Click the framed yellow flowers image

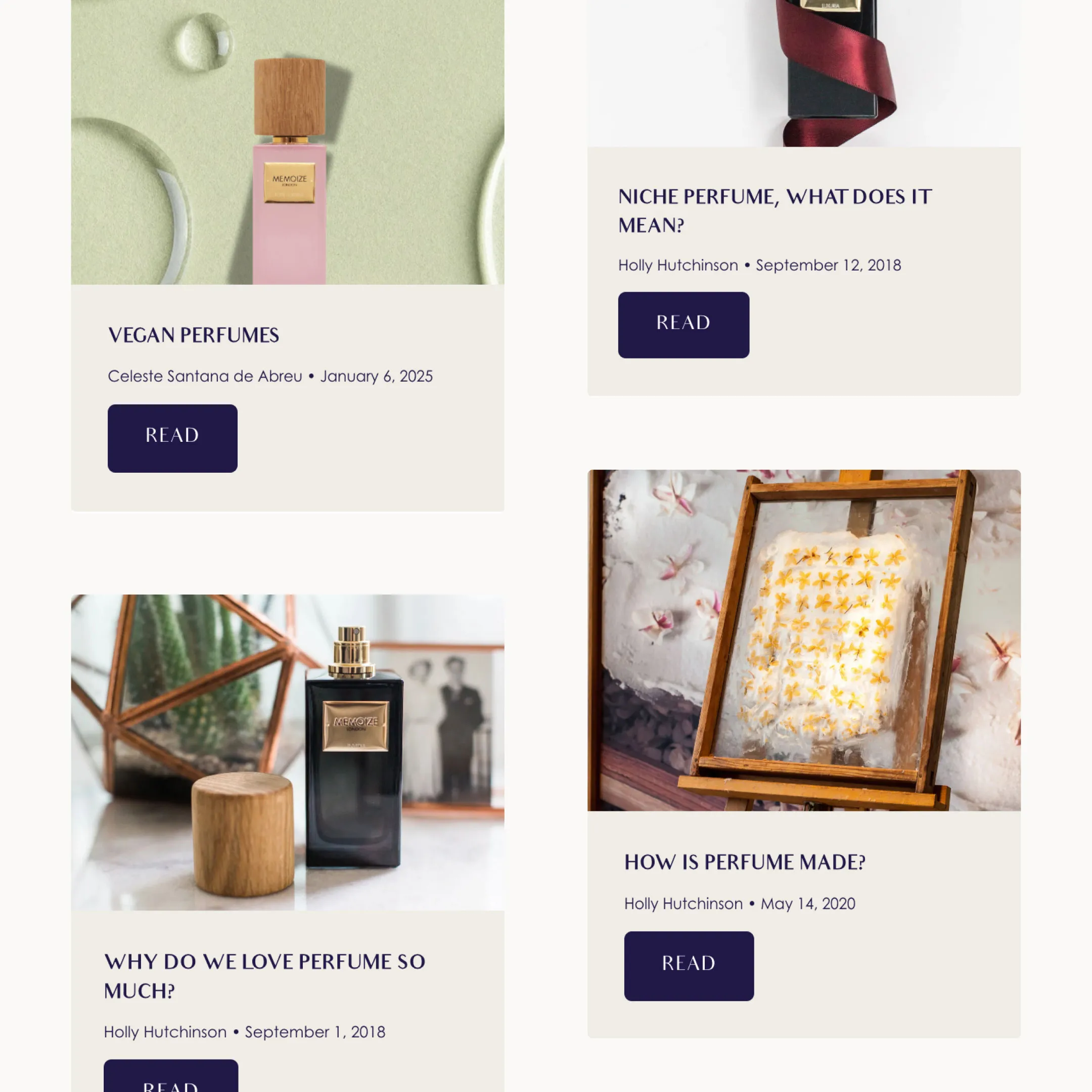(x=804, y=641)
